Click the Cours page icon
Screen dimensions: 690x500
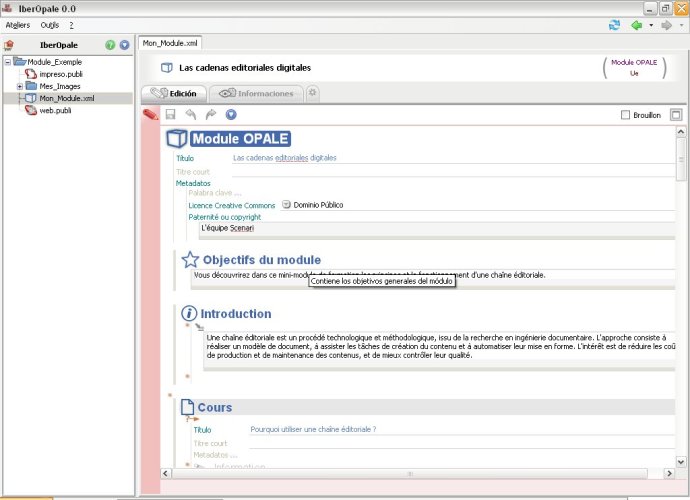pyautogui.click(x=187, y=407)
